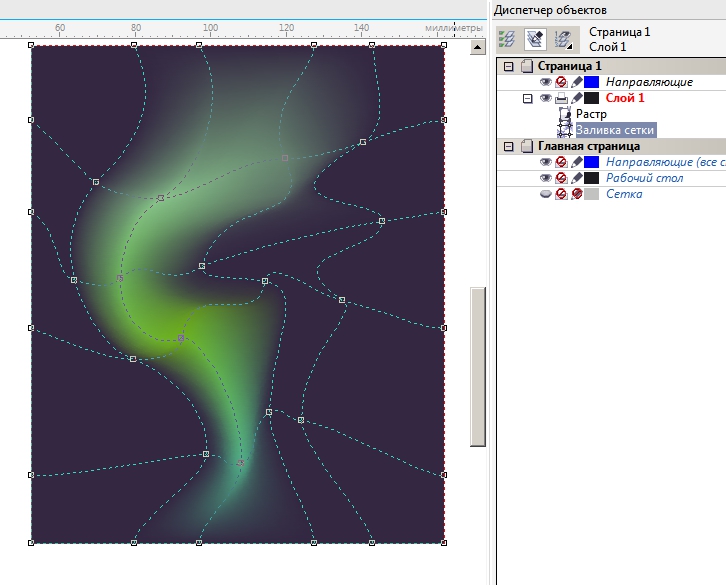Collapse the Слой 1 layer node
Viewport: 726px width, 585px height.
point(527,98)
